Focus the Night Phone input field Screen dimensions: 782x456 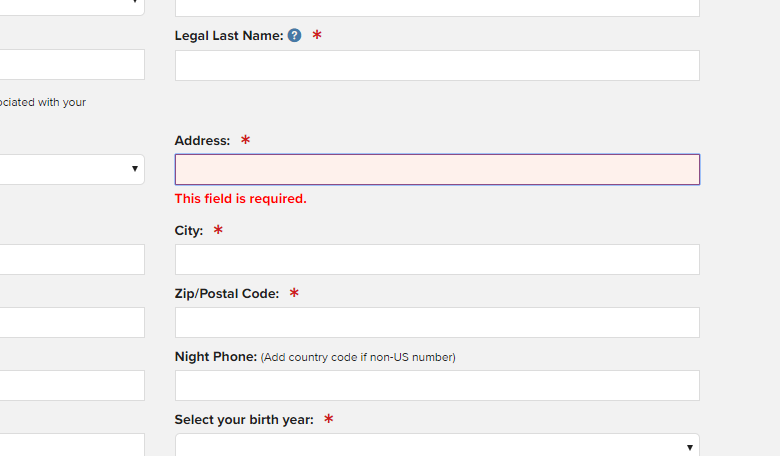pos(437,386)
